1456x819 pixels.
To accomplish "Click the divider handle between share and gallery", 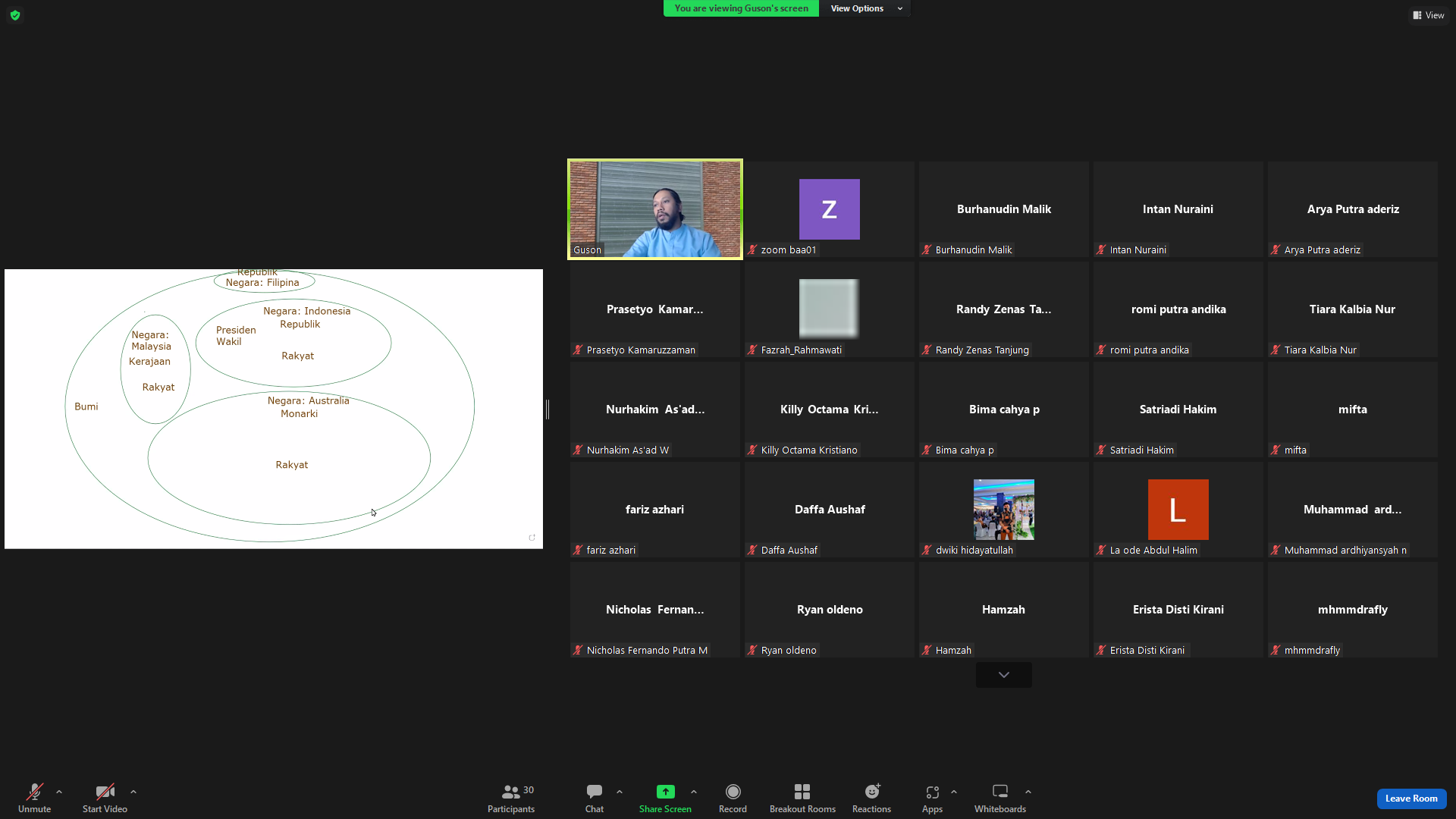I will pos(548,409).
